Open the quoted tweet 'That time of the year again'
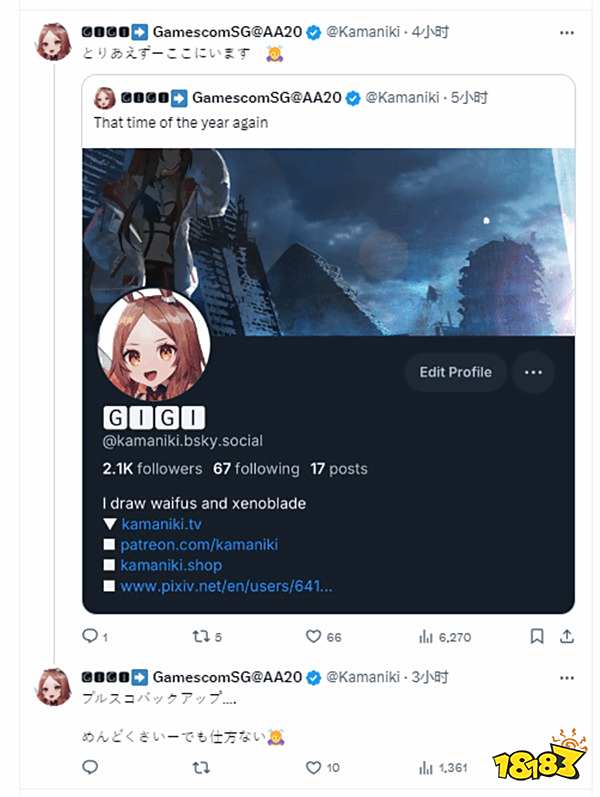Viewport: 600px width, 797px height. [181, 122]
